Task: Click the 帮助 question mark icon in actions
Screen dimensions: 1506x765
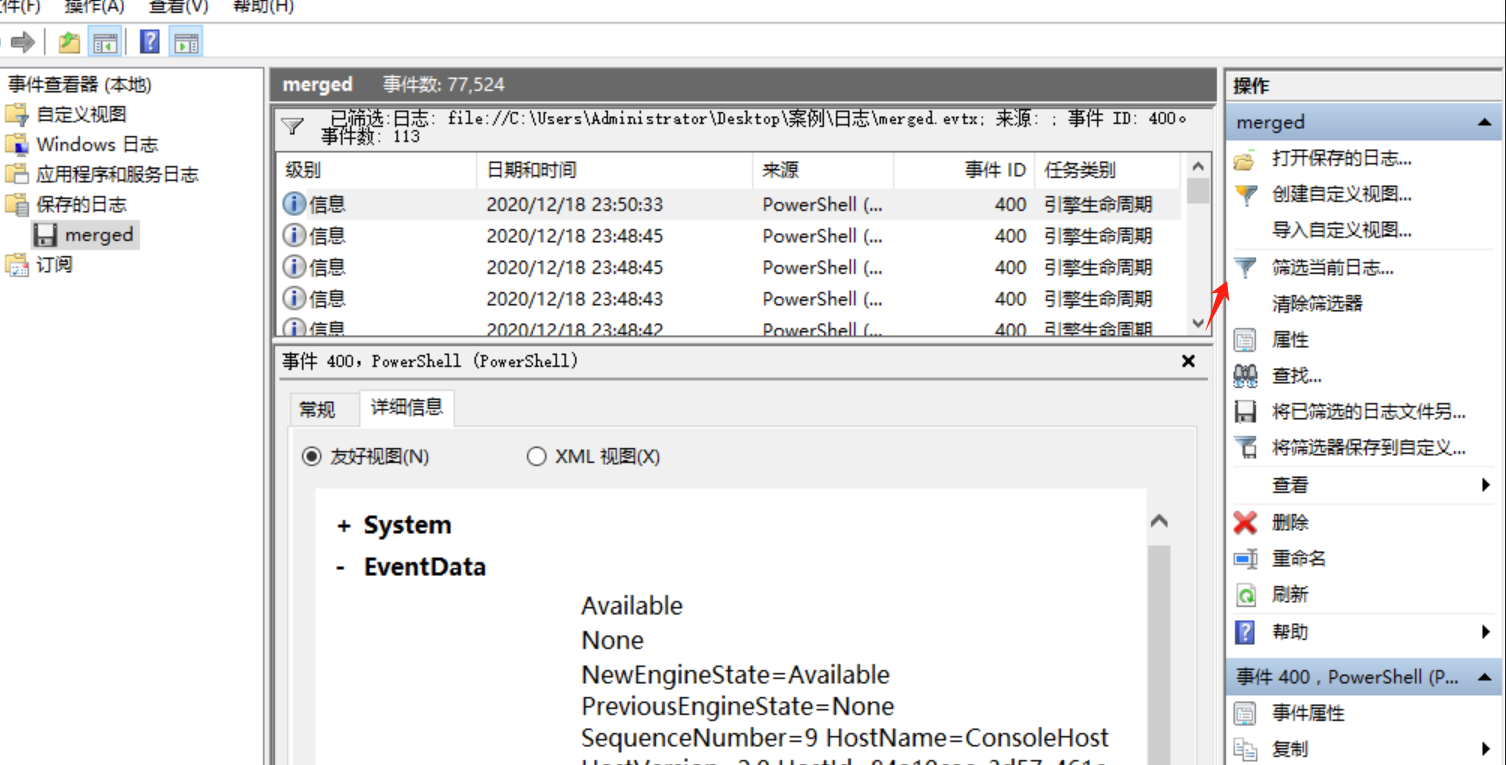Action: pos(1245,632)
